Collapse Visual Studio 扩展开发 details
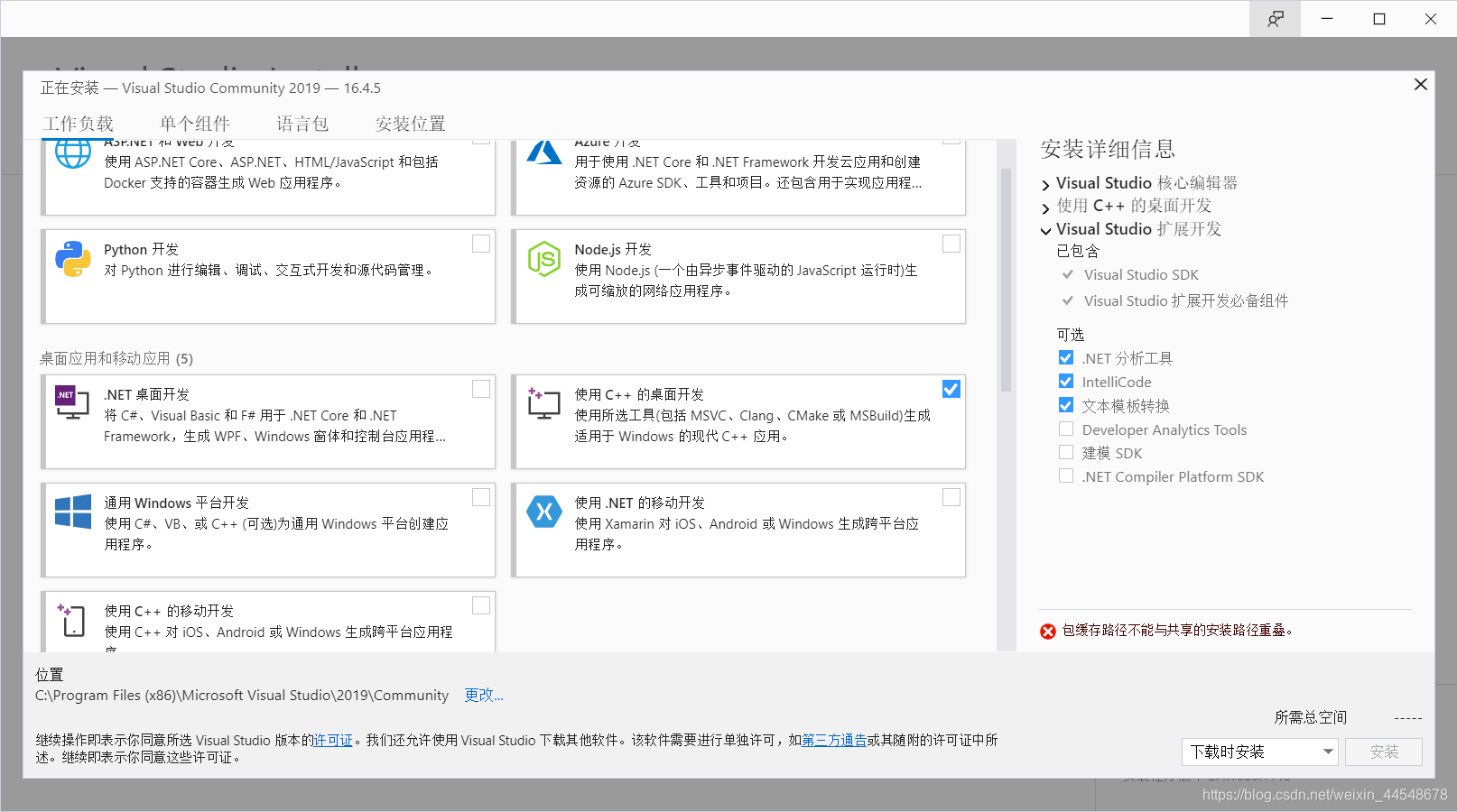 (x=1046, y=231)
